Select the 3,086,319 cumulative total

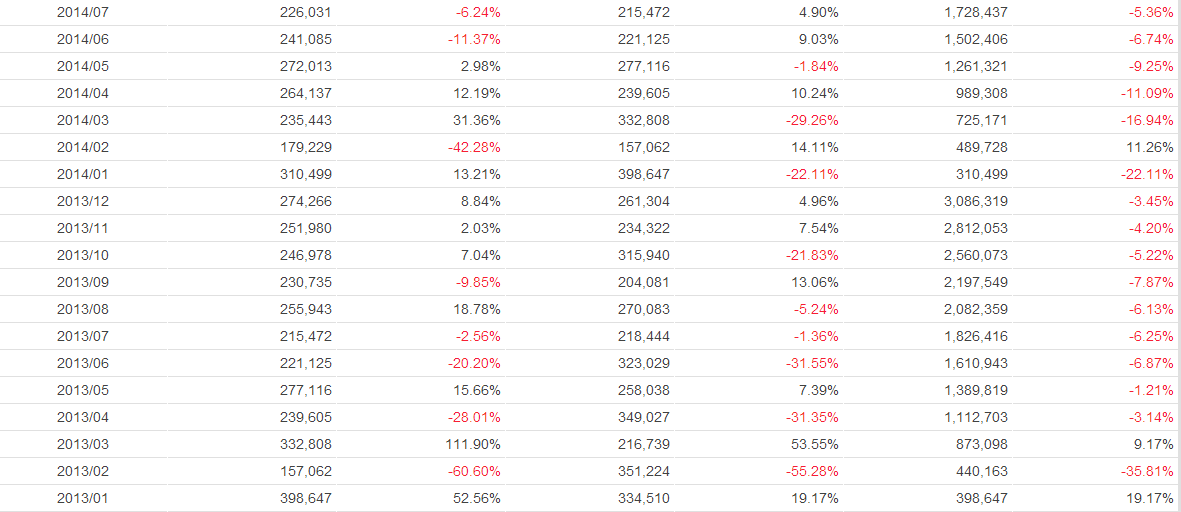(973, 201)
